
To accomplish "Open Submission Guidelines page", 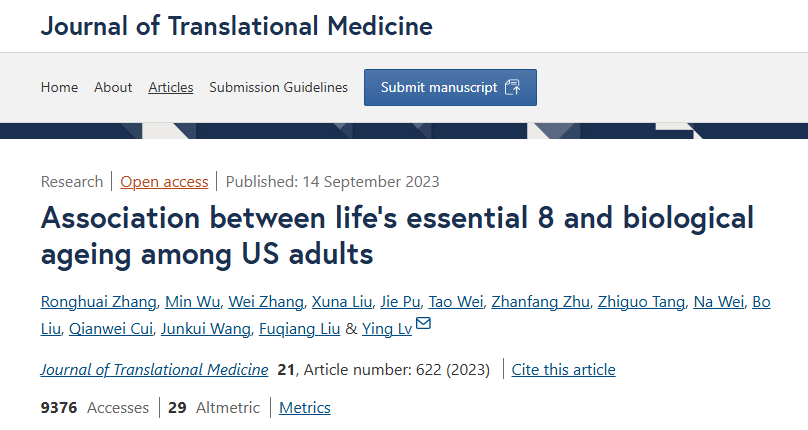I will (278, 87).
